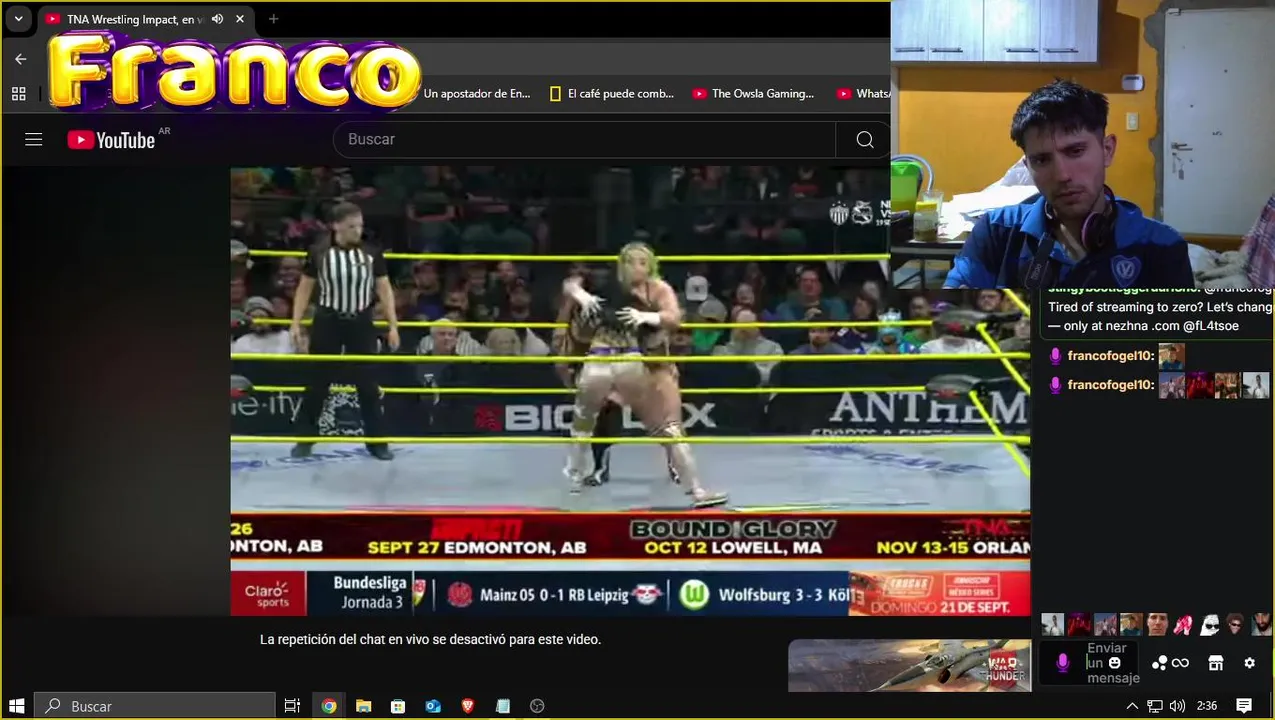
Task: Click the wrestling video player
Action: [x=630, y=391]
